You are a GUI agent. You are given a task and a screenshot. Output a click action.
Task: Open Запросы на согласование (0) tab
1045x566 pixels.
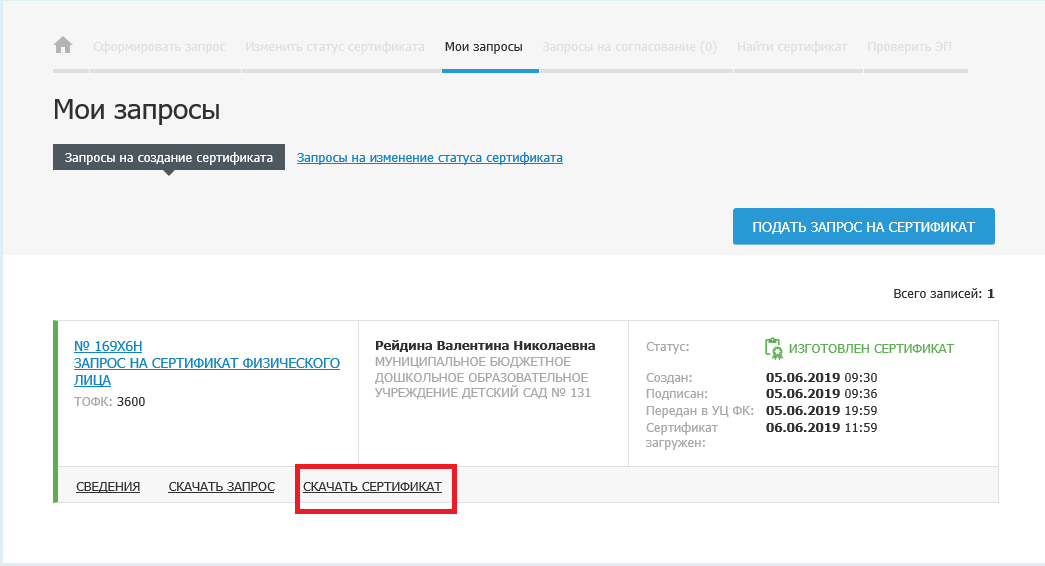point(630,47)
